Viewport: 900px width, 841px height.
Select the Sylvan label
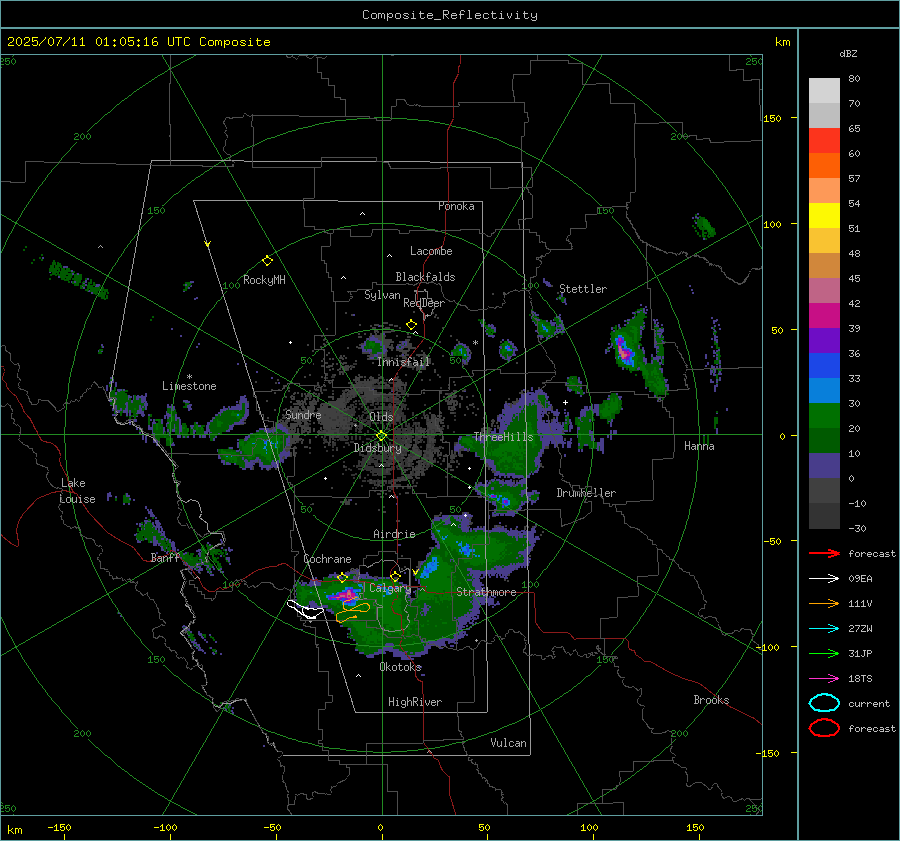pyautogui.click(x=382, y=295)
